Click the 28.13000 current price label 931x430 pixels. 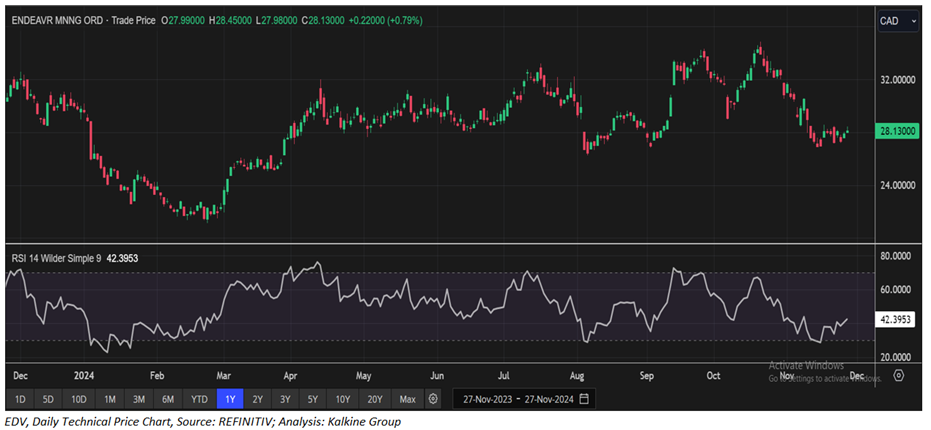point(898,131)
